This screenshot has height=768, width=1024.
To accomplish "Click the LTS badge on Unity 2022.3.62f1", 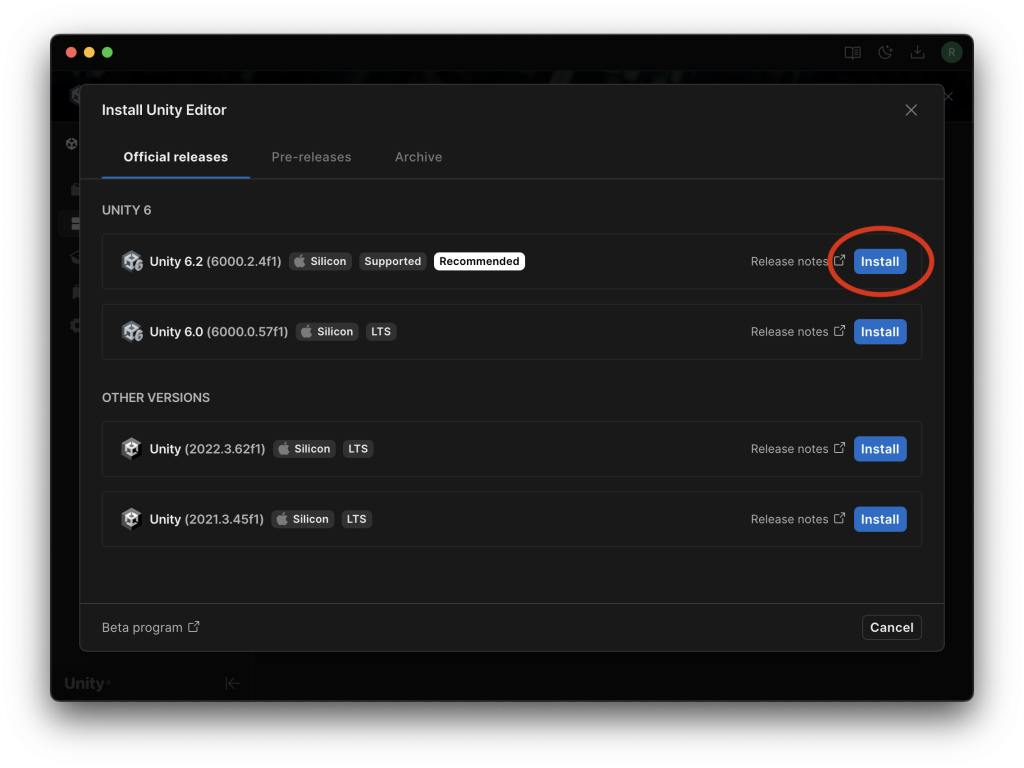I will pyautogui.click(x=358, y=449).
